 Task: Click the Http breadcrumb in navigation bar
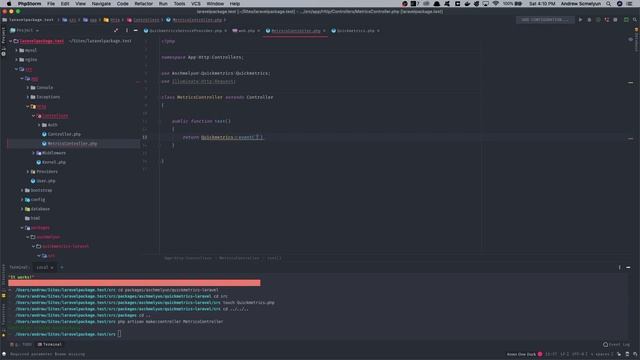[112, 20]
